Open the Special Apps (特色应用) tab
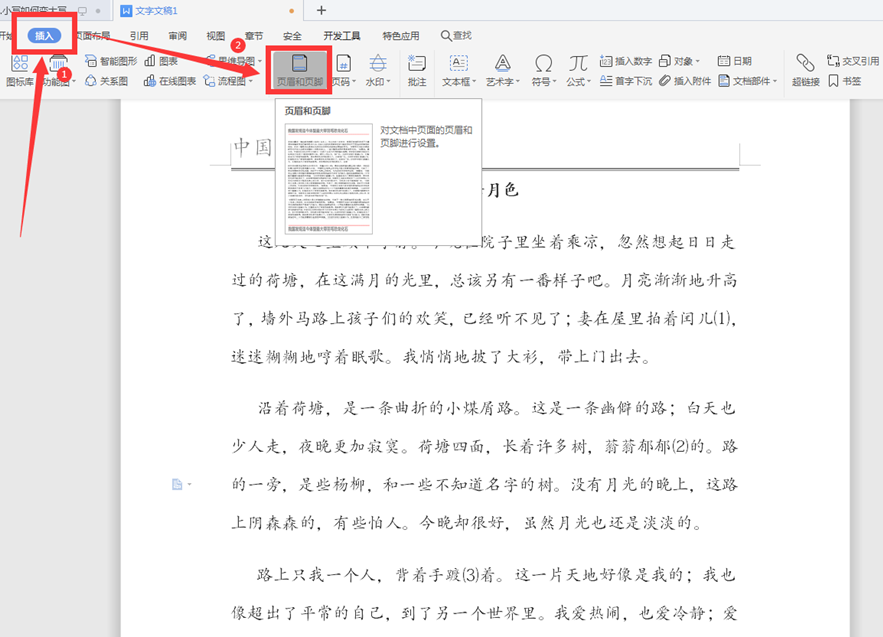The height and width of the screenshot is (637, 883). (x=401, y=35)
